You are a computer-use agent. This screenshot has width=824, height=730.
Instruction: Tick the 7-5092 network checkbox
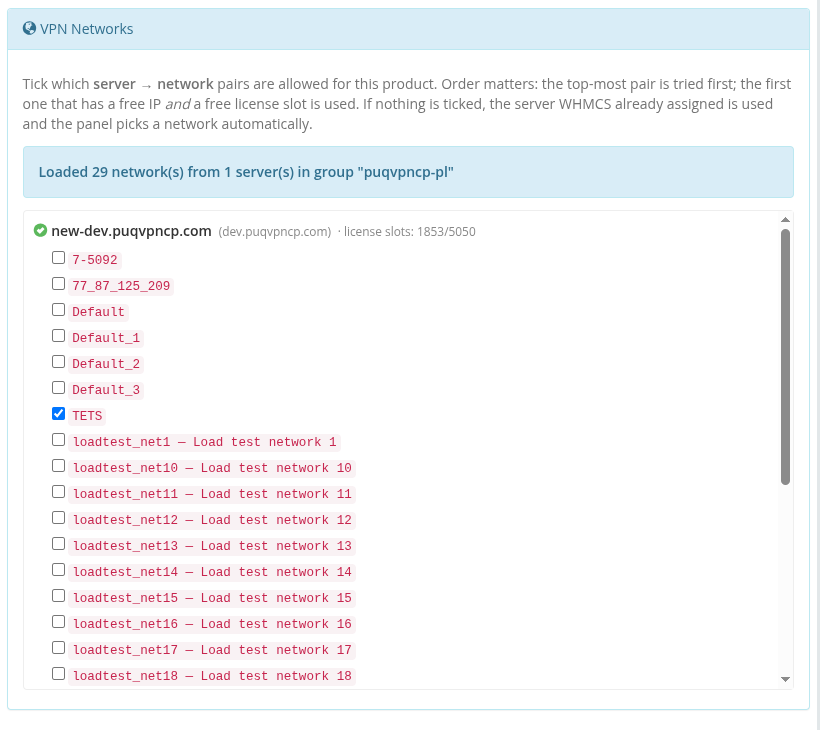click(x=59, y=258)
